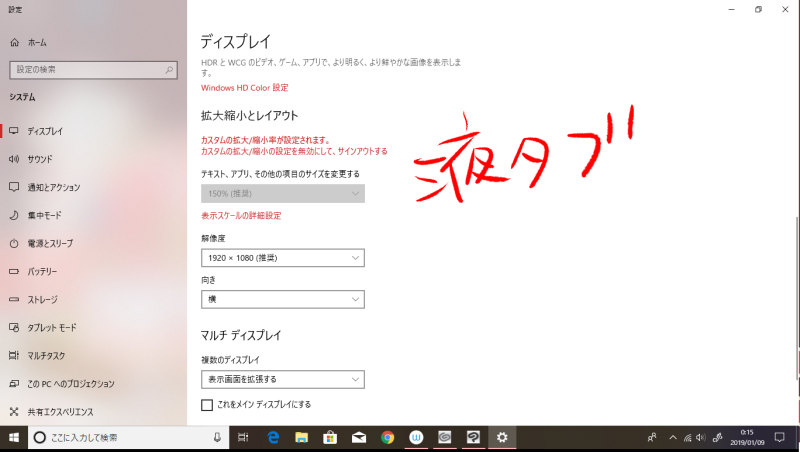Screen dimensions: 800x452
Task: Open the Windows Start menu
Action: 14,437
